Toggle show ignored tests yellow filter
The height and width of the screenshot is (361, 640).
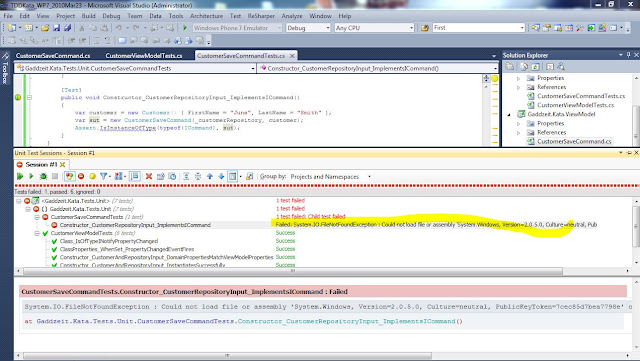click(92, 176)
